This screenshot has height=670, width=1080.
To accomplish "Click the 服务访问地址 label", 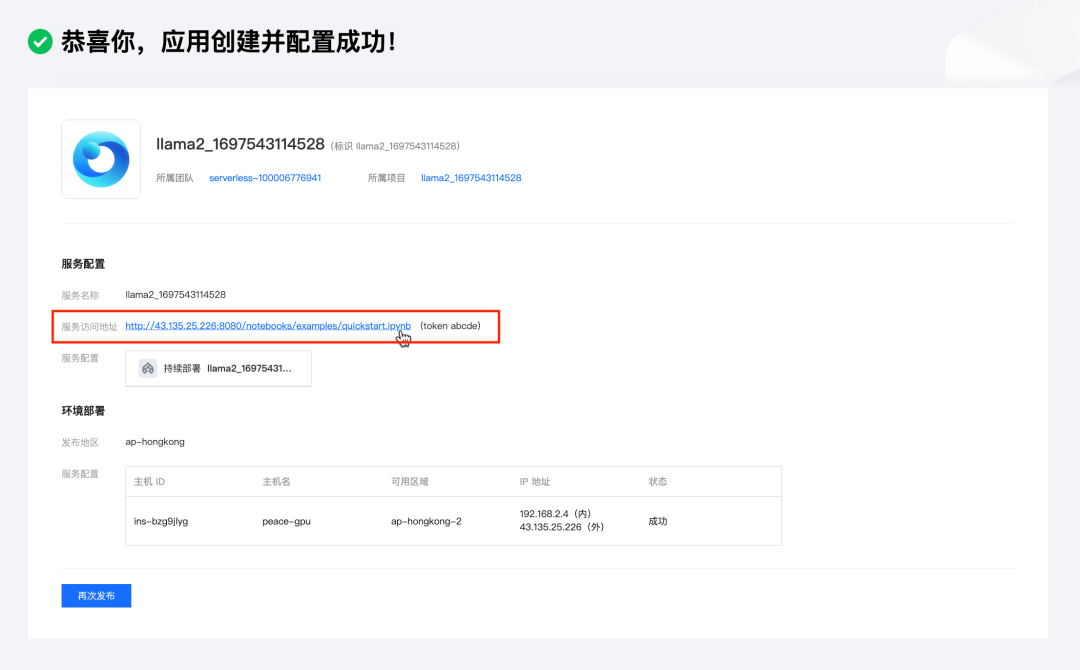I will 90,326.
